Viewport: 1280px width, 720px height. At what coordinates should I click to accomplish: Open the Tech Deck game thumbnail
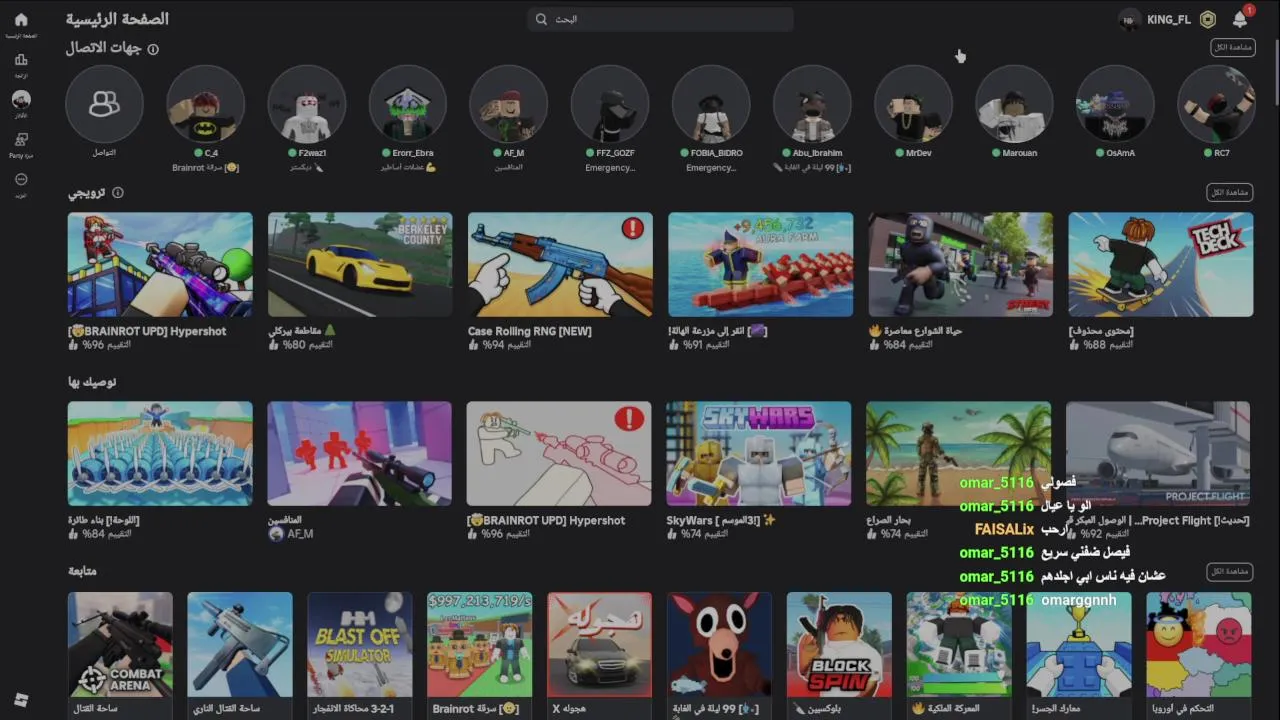click(1160, 264)
